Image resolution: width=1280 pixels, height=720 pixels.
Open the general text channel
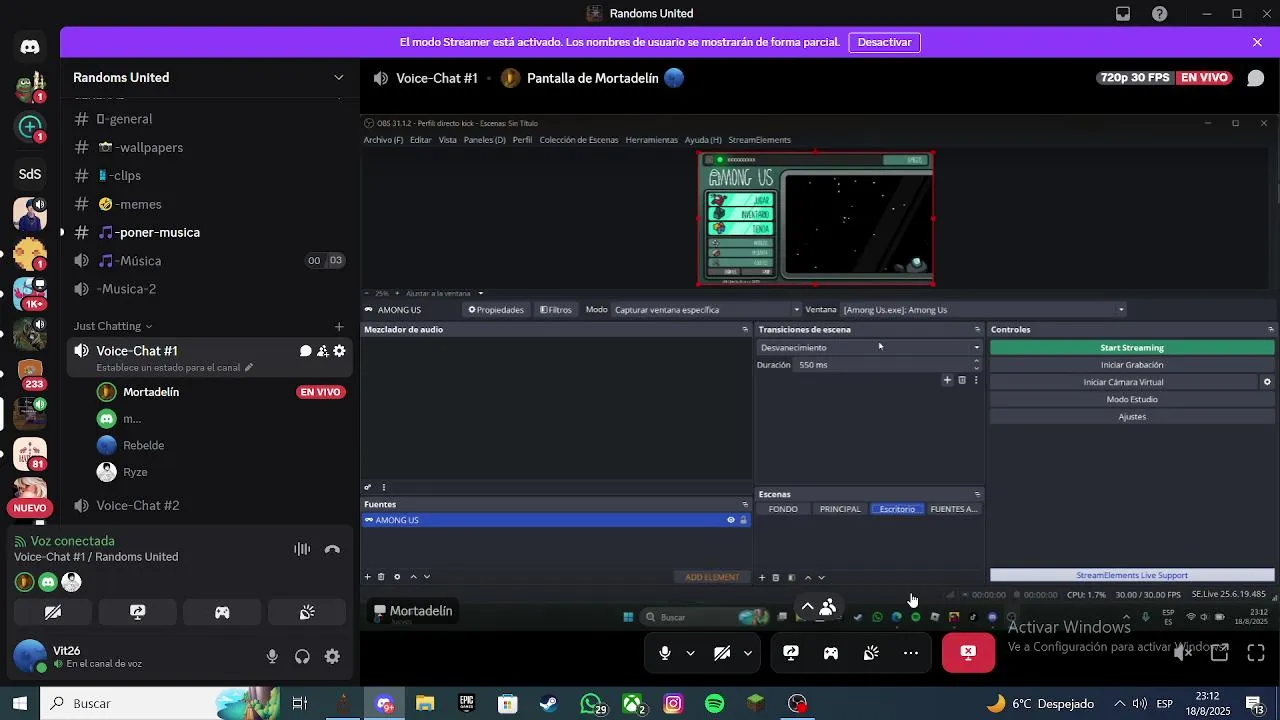210,119
